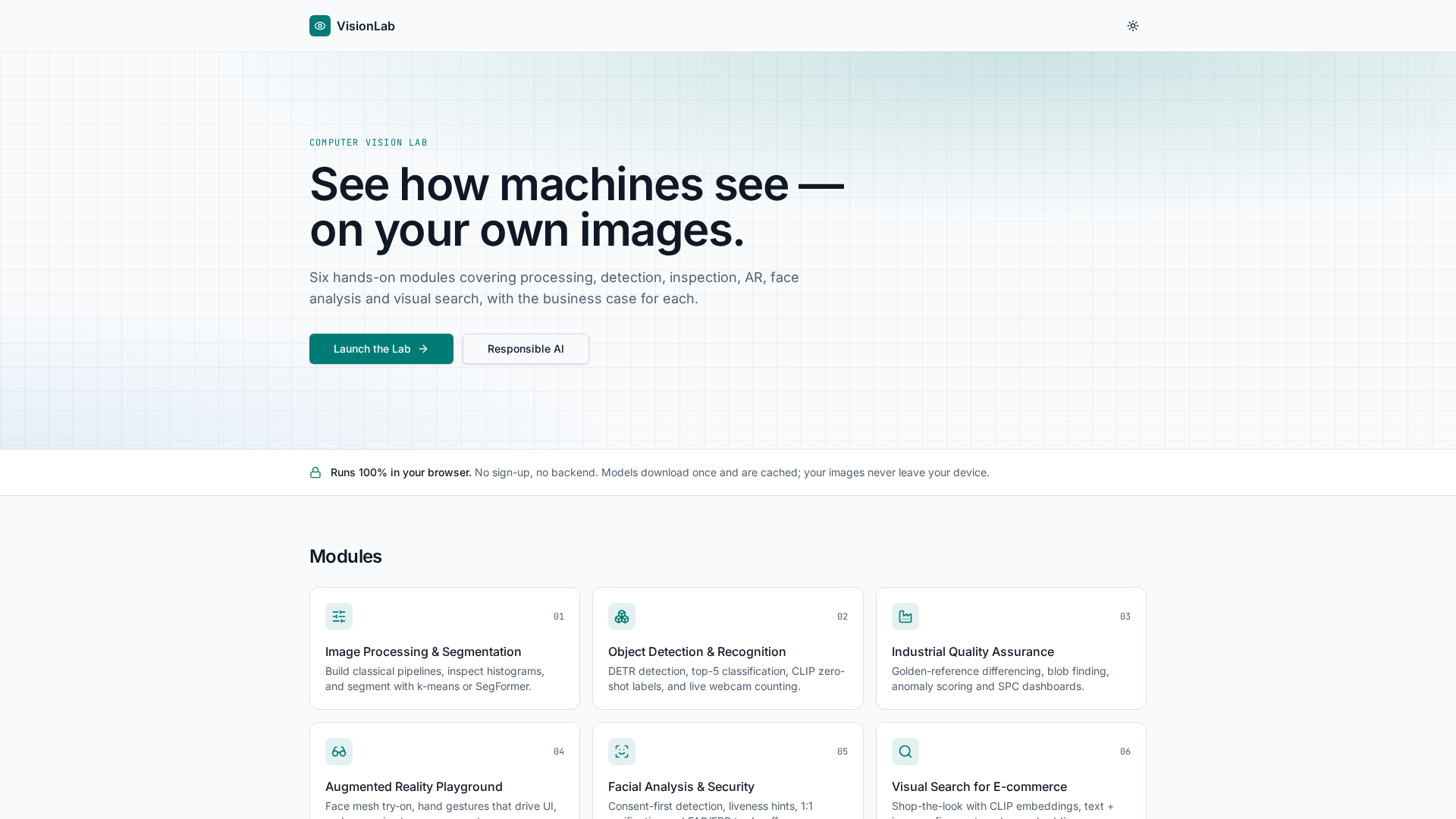Screen dimensions: 1456x819
Task: Click the Golden-reference differencing description text
Action: tap(1000, 679)
